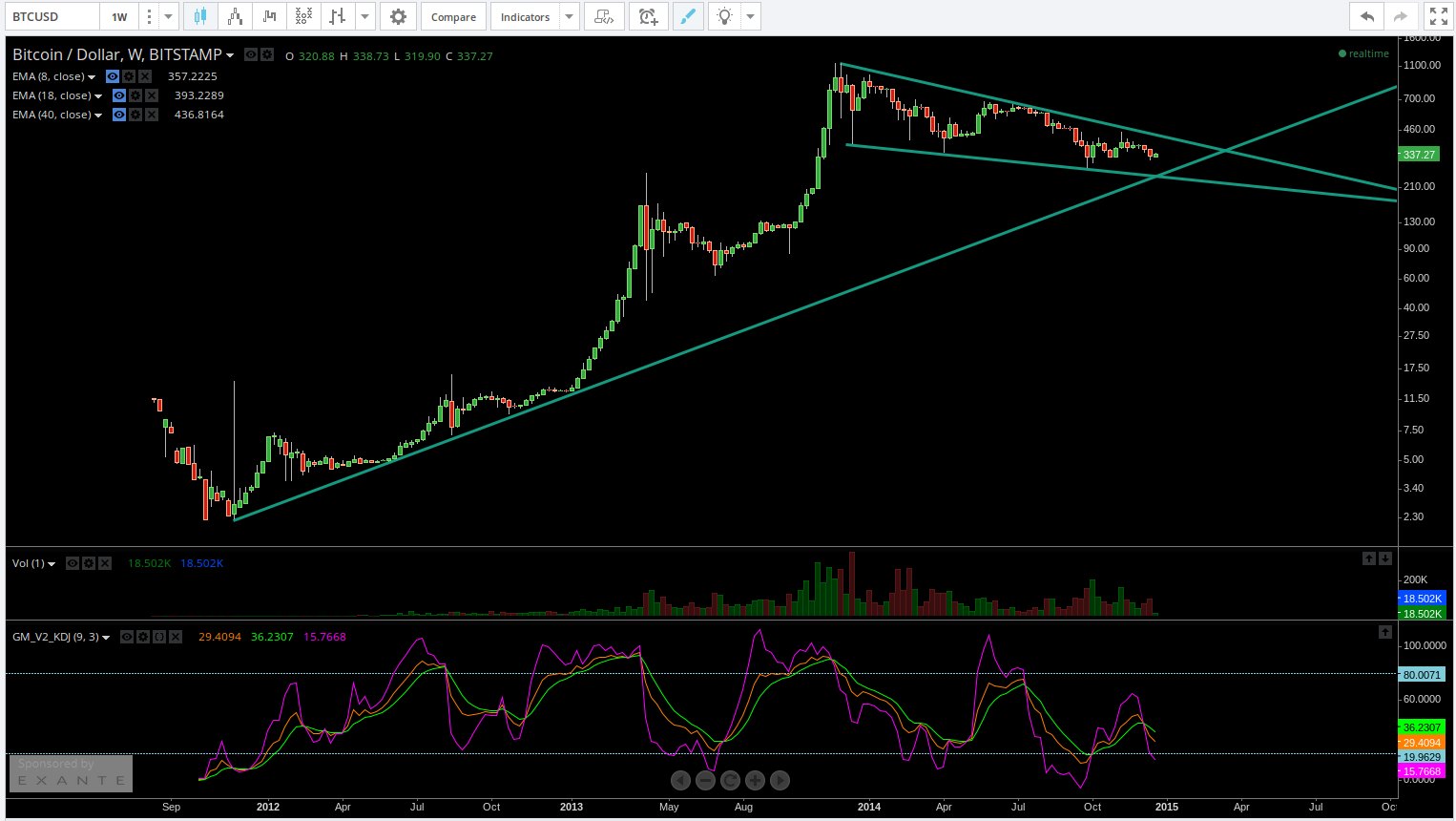Toggle visibility of Bitcoin / Dollar series
This screenshot has height=821, width=1456.
pyautogui.click(x=251, y=55)
